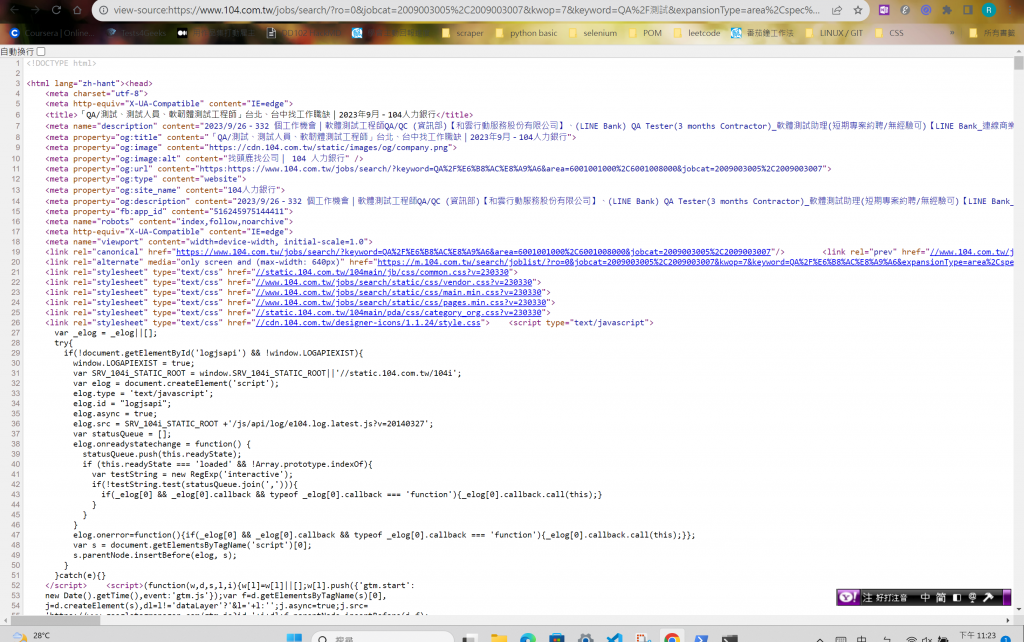Open the scraper bookmarks folder
This screenshot has width=1024, height=642.
click(463, 33)
